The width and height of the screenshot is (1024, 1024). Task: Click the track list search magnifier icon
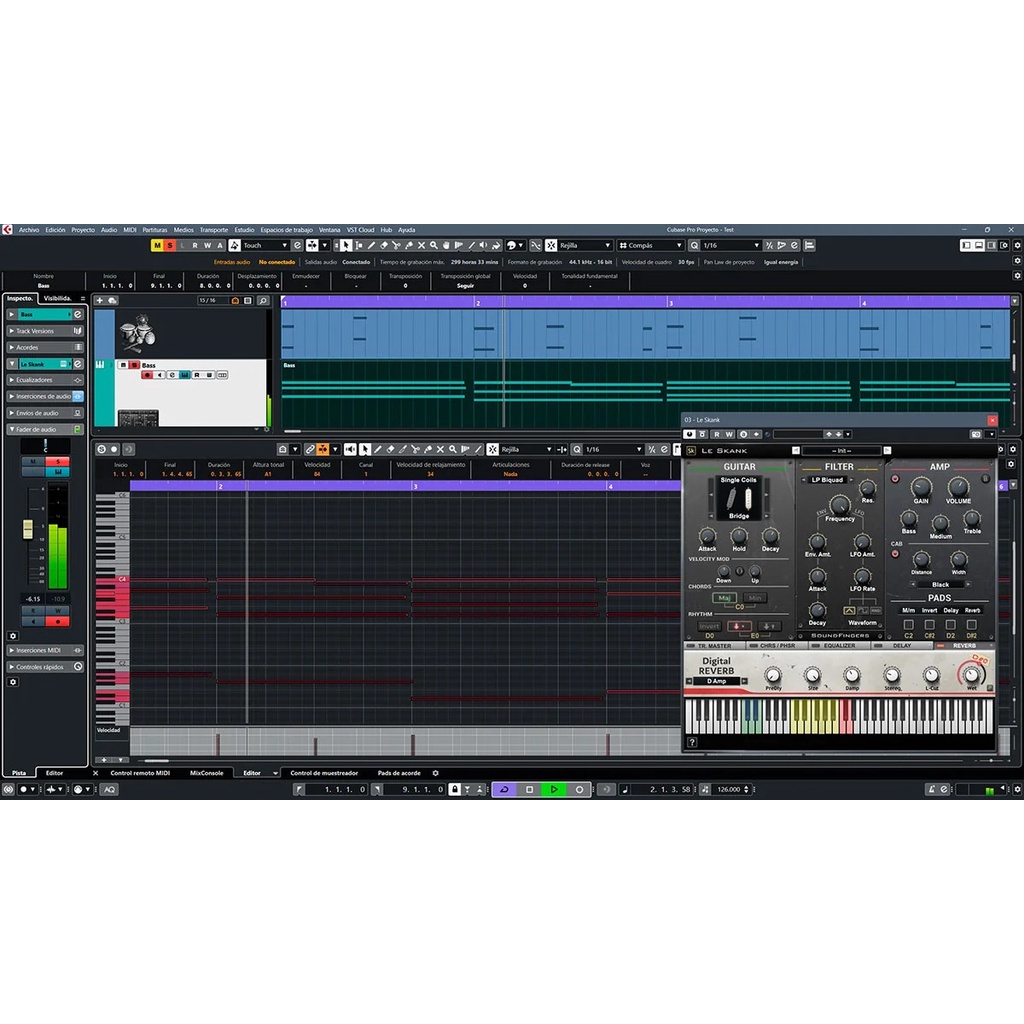[263, 300]
